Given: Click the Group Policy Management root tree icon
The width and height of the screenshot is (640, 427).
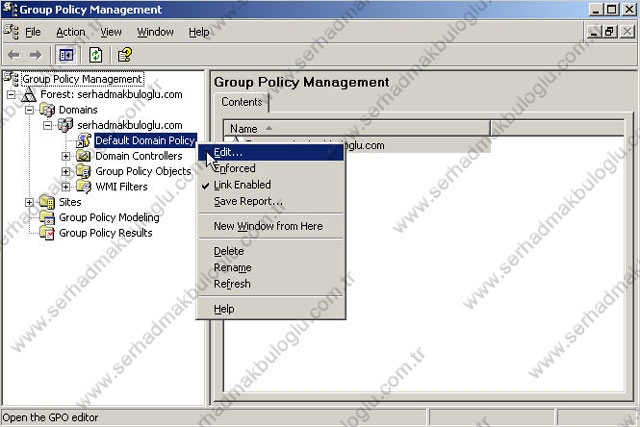Looking at the screenshot, I should [x=11, y=79].
